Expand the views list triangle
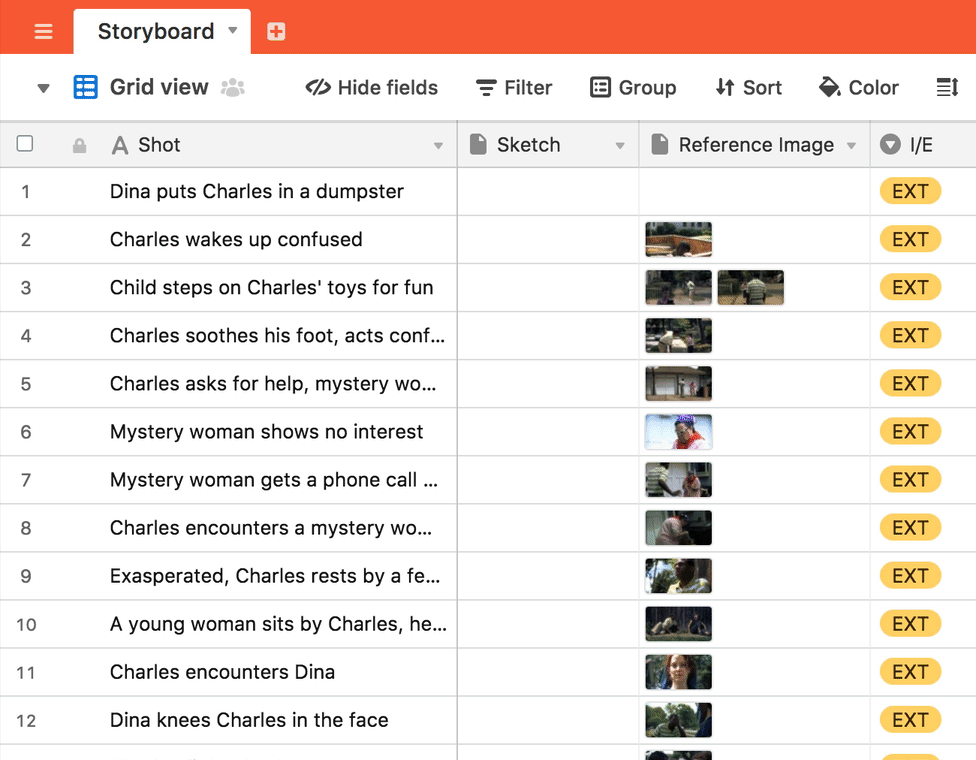The image size is (976, 760). (43, 88)
